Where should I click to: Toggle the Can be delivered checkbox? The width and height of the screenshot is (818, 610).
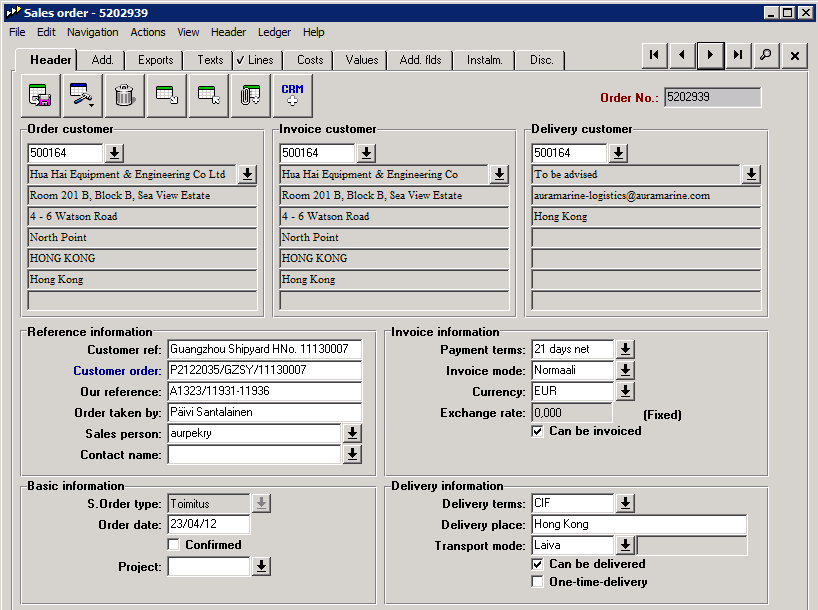click(537, 564)
